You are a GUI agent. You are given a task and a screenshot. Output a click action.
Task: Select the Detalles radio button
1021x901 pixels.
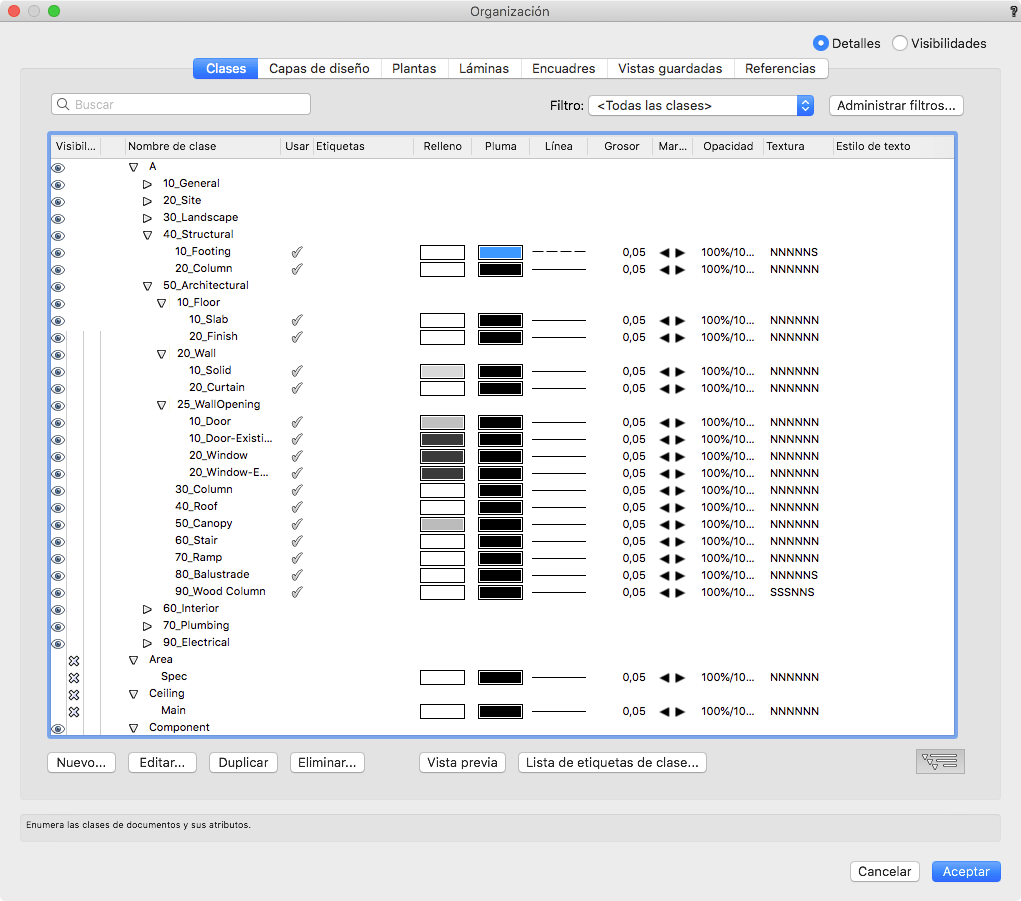coord(821,43)
